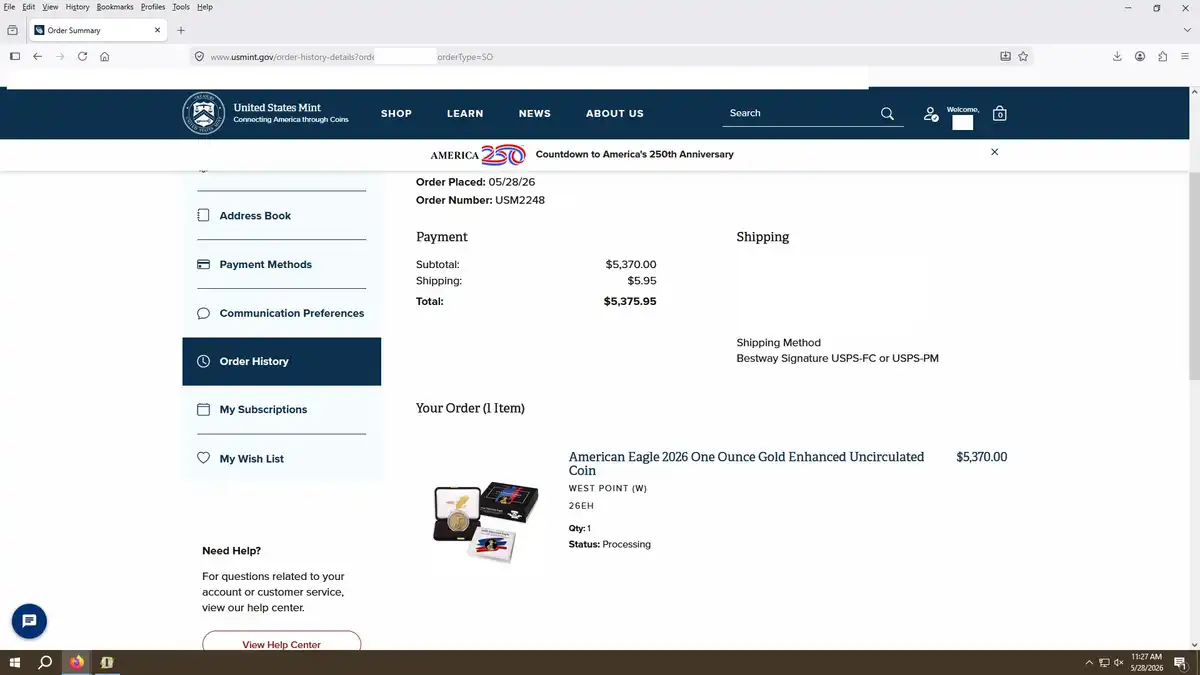Open the Windows notification center
This screenshot has height=675, width=1200.
coord(1181,663)
